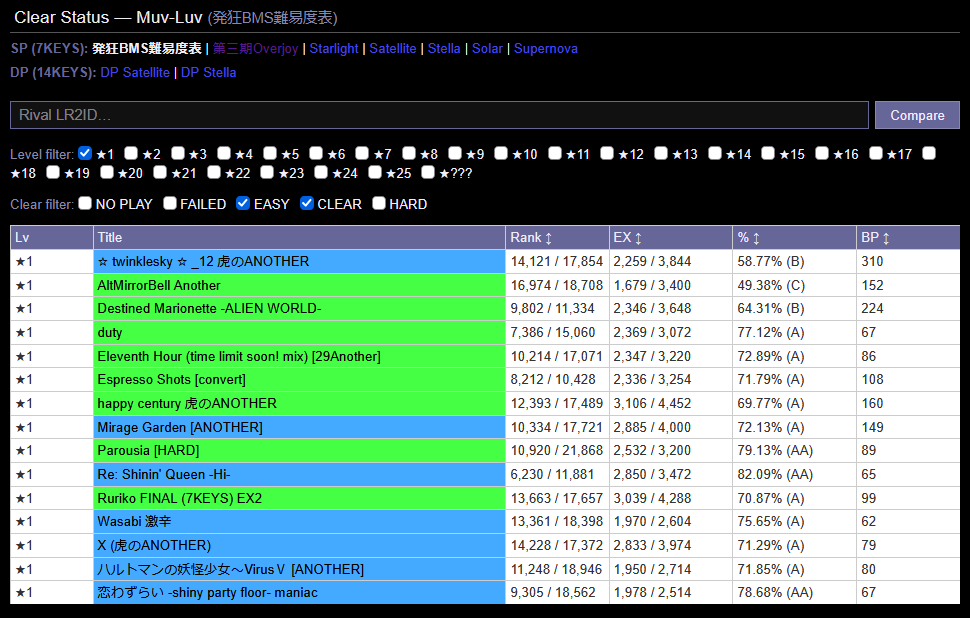Tick the ★10 level filter checkbox
Viewport: 970px width, 618px height.
[x=501, y=153]
